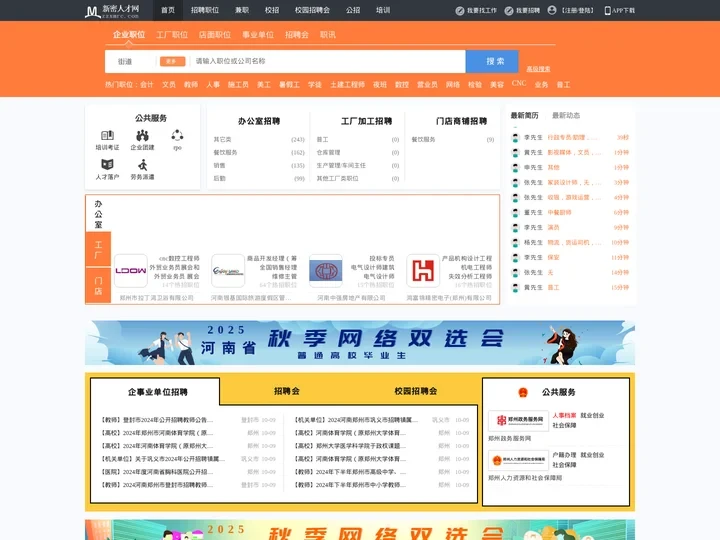720x540 pixels.
Task: Click hot position 土建工程师
Action: (x=348, y=85)
